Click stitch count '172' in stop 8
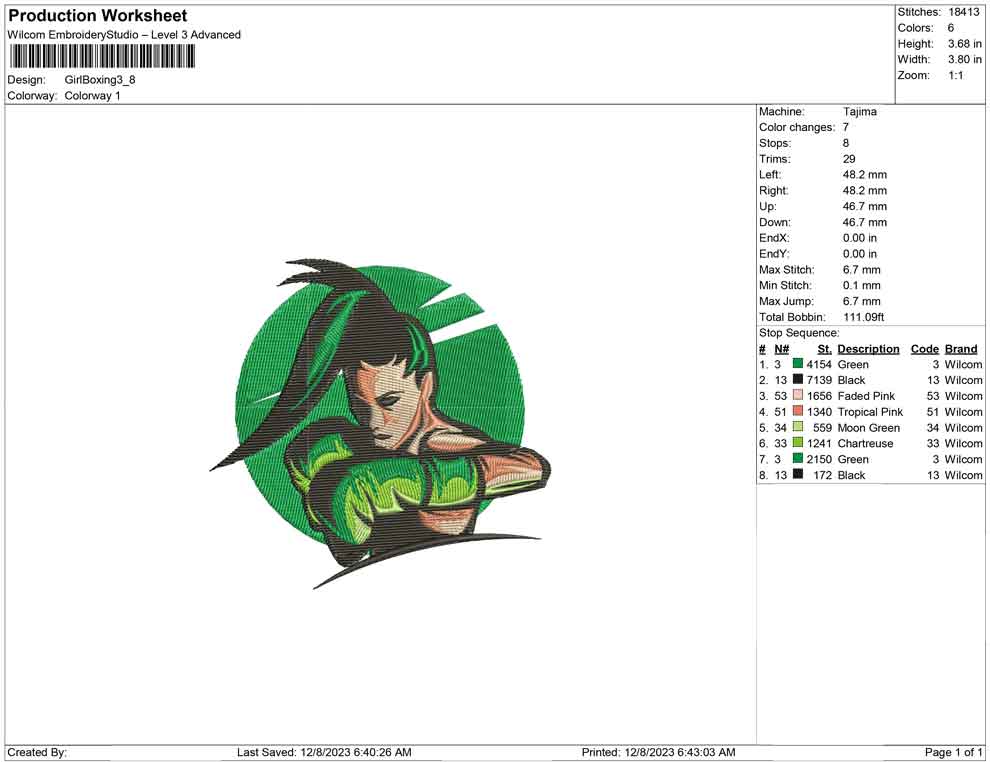This screenshot has height=762, width=990. 822,475
